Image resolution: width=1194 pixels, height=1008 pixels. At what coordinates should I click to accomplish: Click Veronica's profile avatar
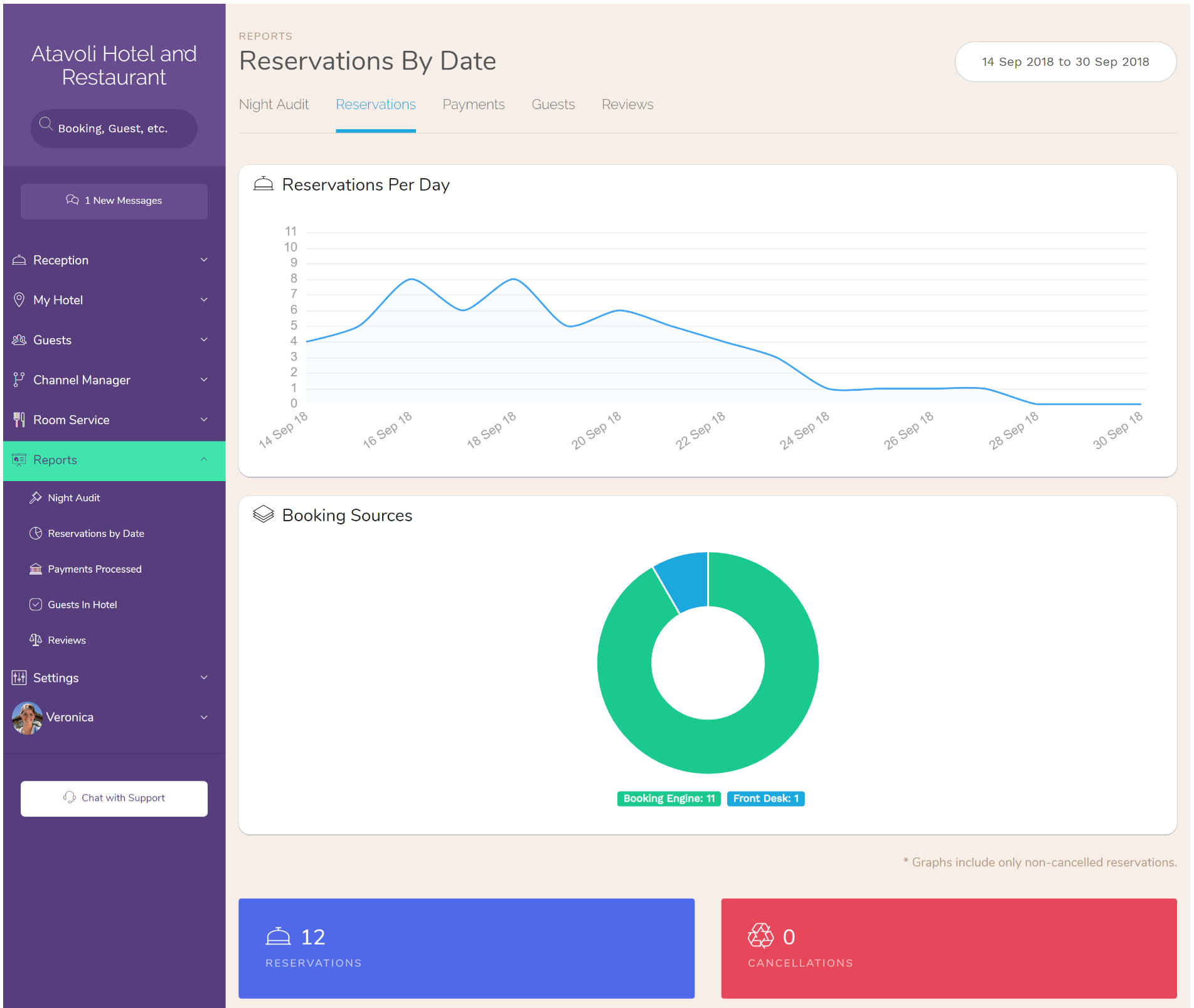point(27,718)
